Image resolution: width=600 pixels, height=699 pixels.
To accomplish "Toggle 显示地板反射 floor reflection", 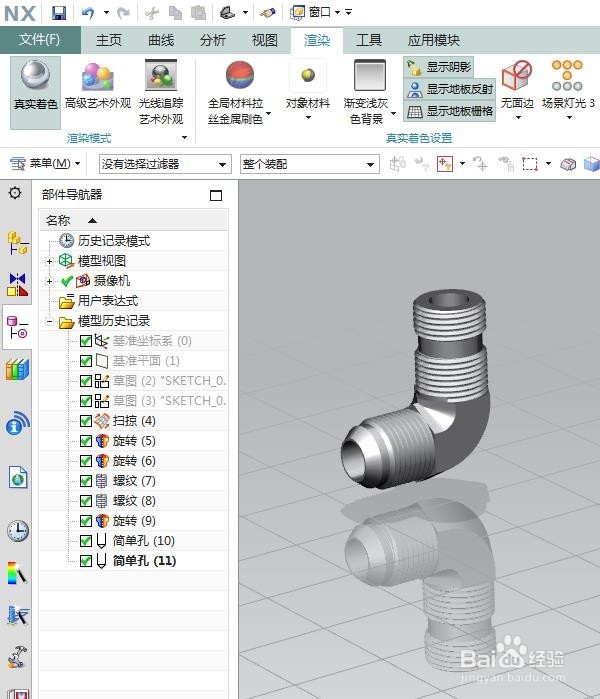I will click(x=449, y=89).
